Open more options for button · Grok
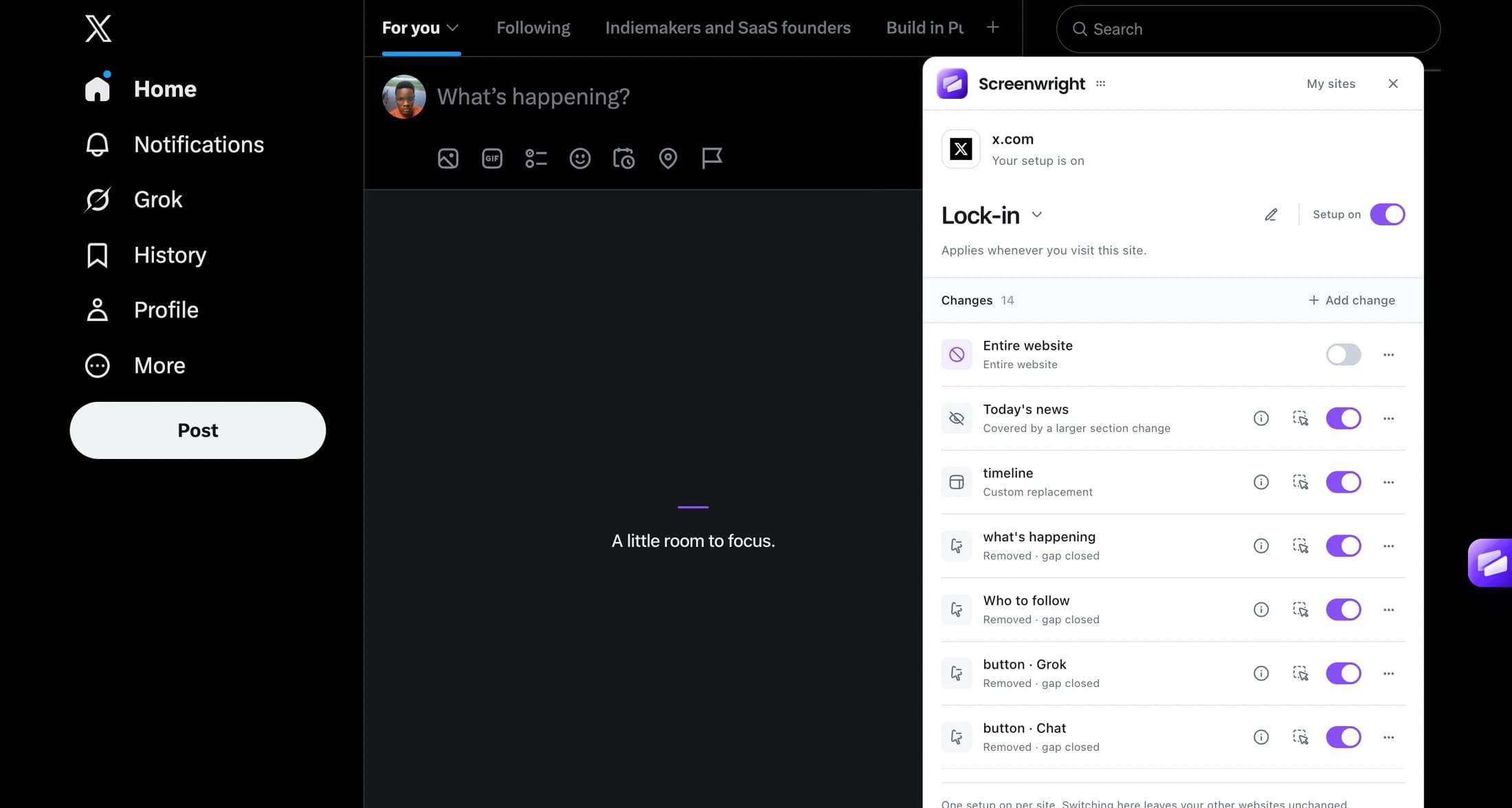Viewport: 1512px width, 808px height. tap(1388, 673)
